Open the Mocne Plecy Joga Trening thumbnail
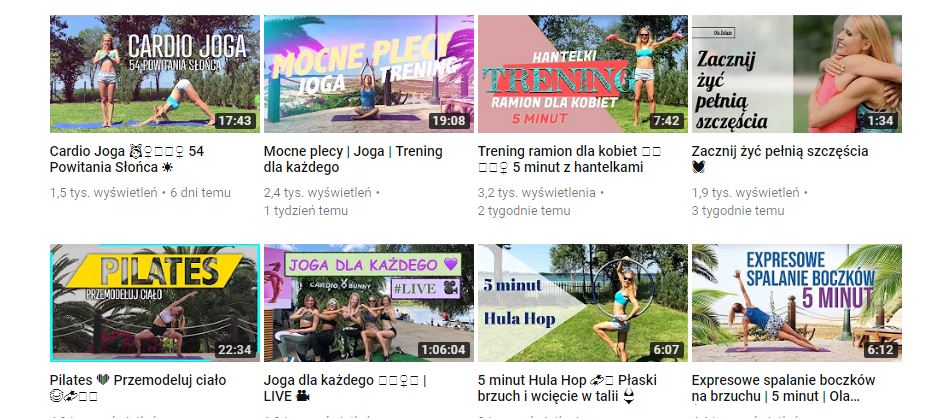This screenshot has height=418, width=942. click(369, 74)
